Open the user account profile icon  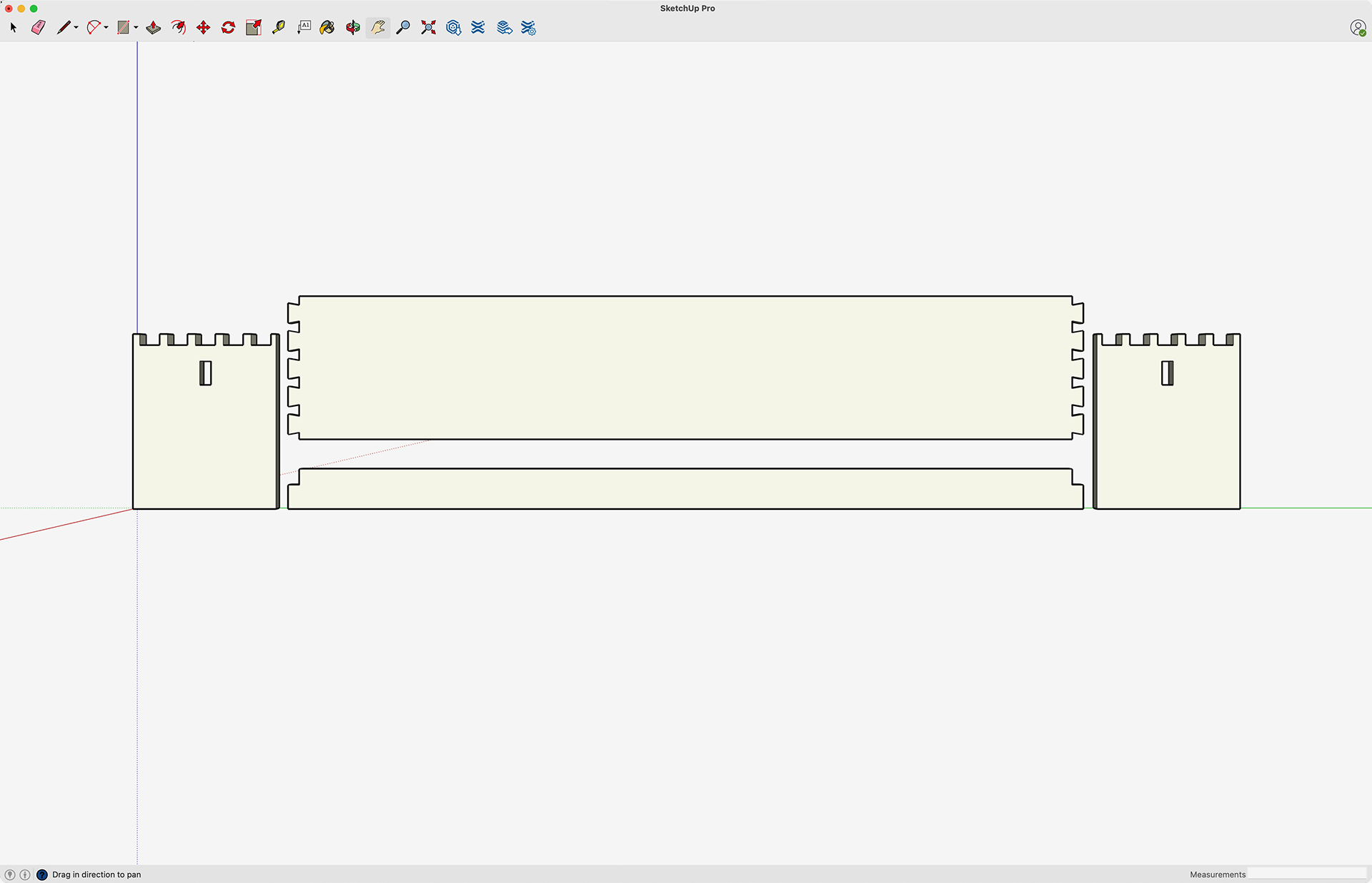(1358, 28)
